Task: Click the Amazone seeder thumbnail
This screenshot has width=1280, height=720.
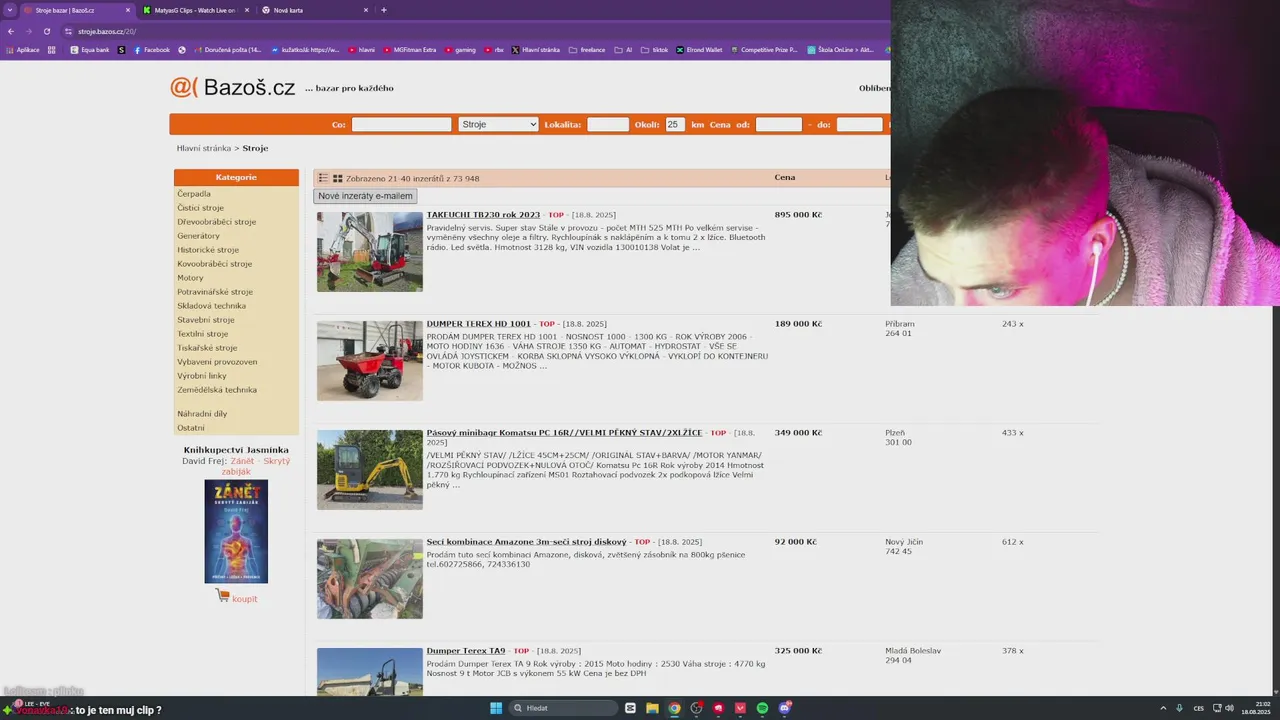Action: pos(370,579)
